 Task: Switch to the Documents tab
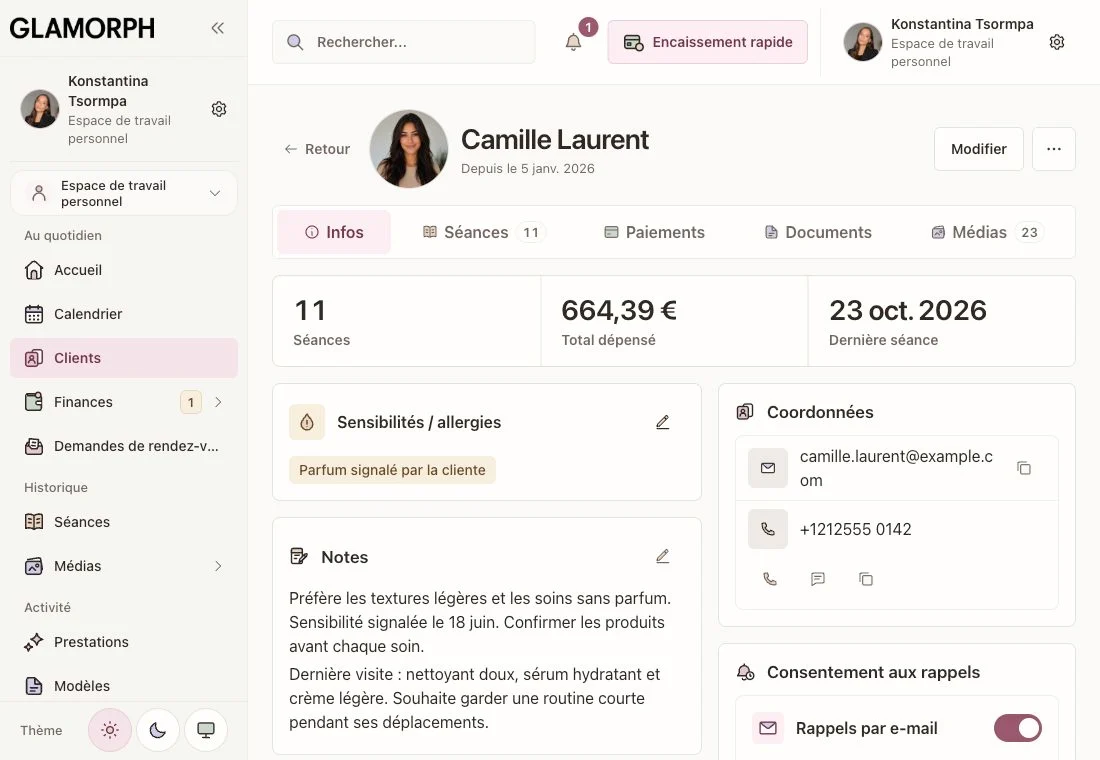click(x=817, y=232)
